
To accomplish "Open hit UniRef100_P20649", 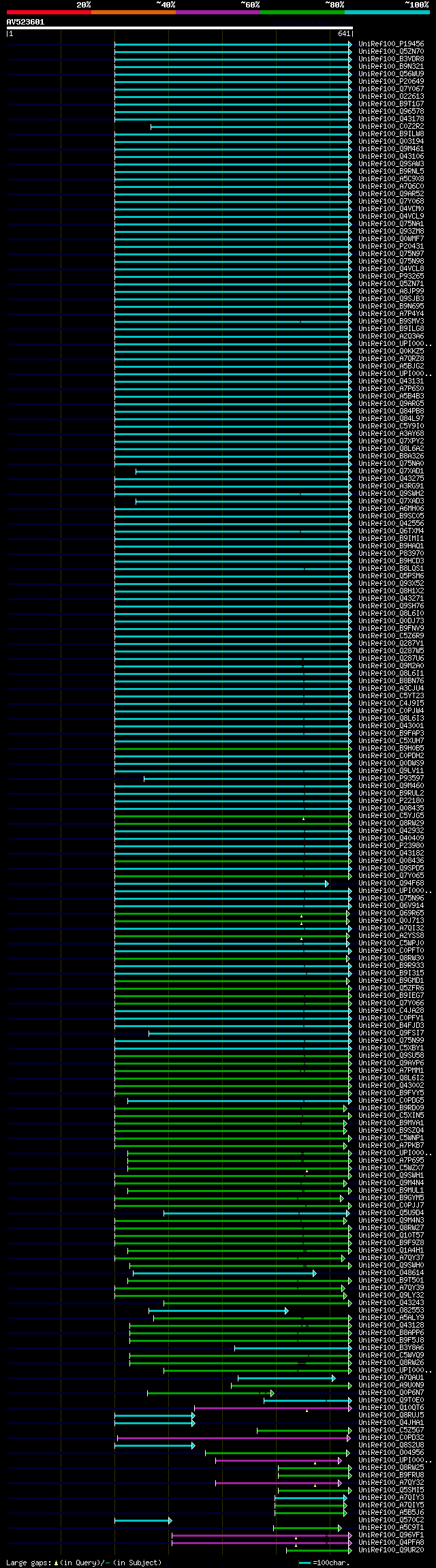I will [x=391, y=81].
